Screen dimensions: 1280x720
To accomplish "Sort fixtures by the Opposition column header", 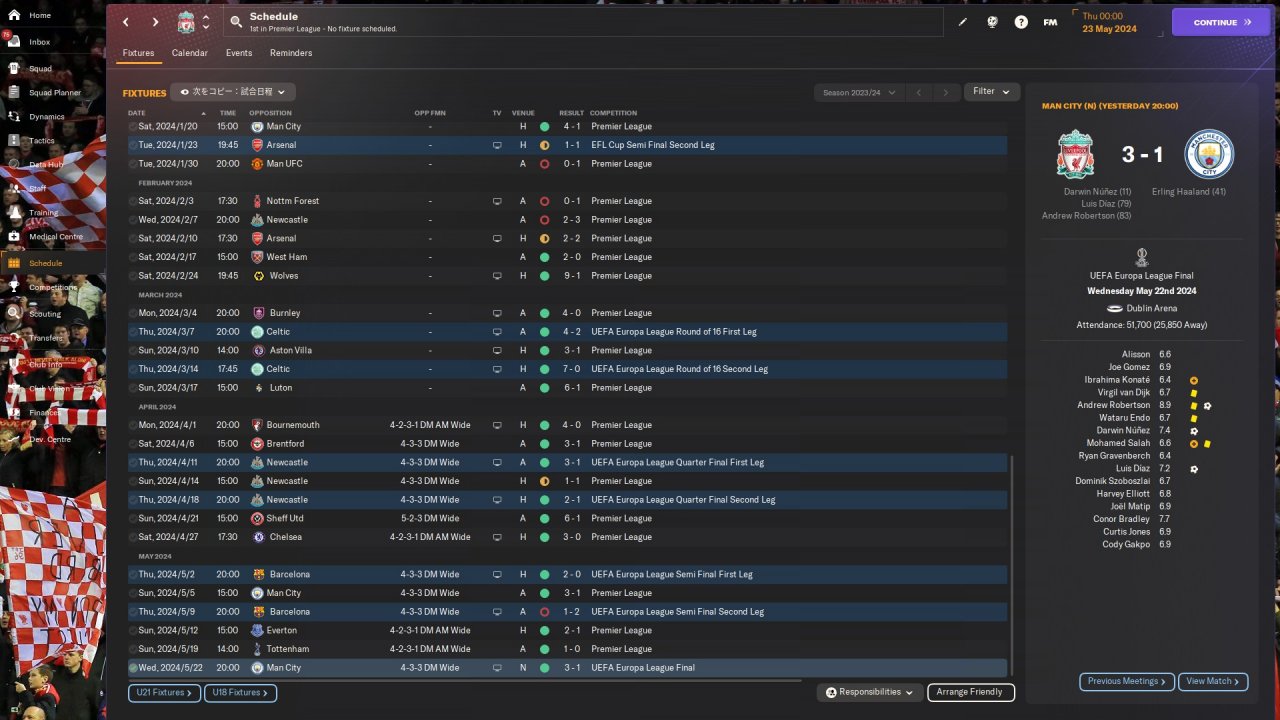I will (x=270, y=113).
